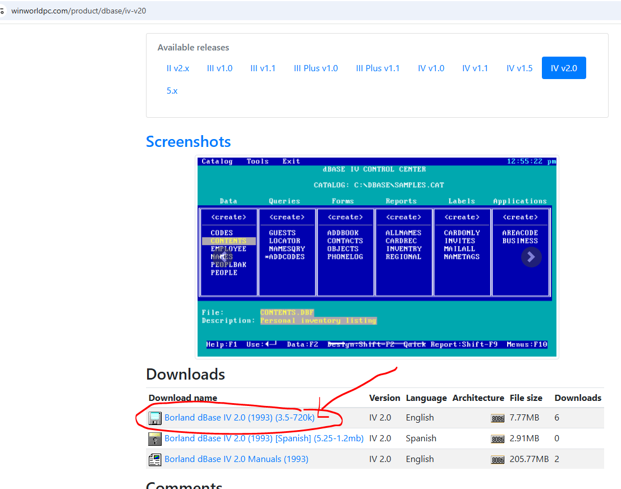Viewport: 621px width, 489px height.
Task: Open the Spanish 5.25-1.2mb download link
Action: 264,438
